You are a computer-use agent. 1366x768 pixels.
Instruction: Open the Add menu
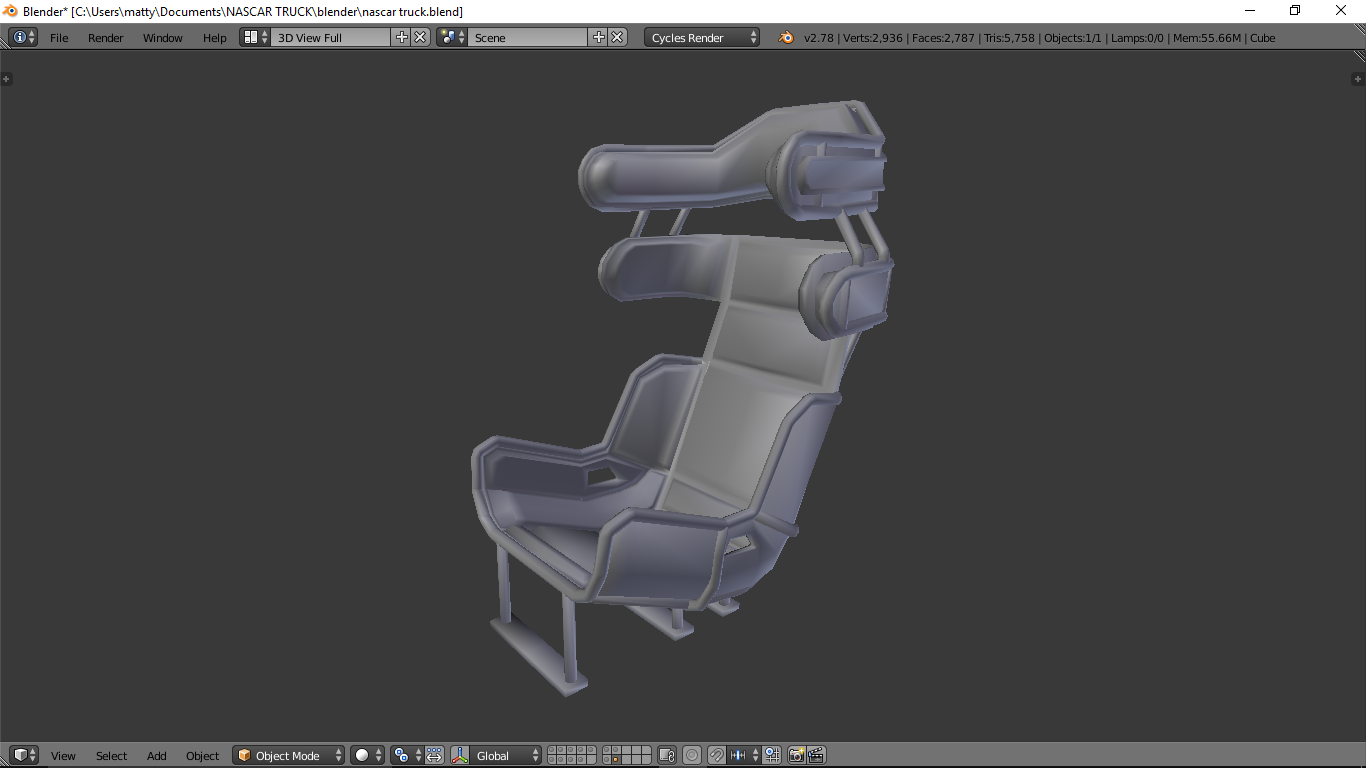[157, 756]
